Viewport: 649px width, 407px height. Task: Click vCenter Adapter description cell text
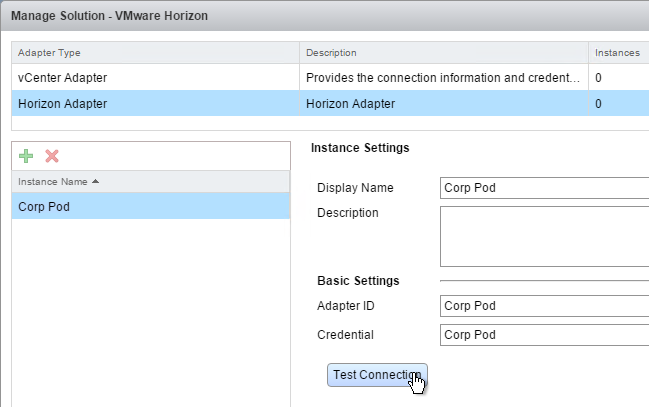442,77
